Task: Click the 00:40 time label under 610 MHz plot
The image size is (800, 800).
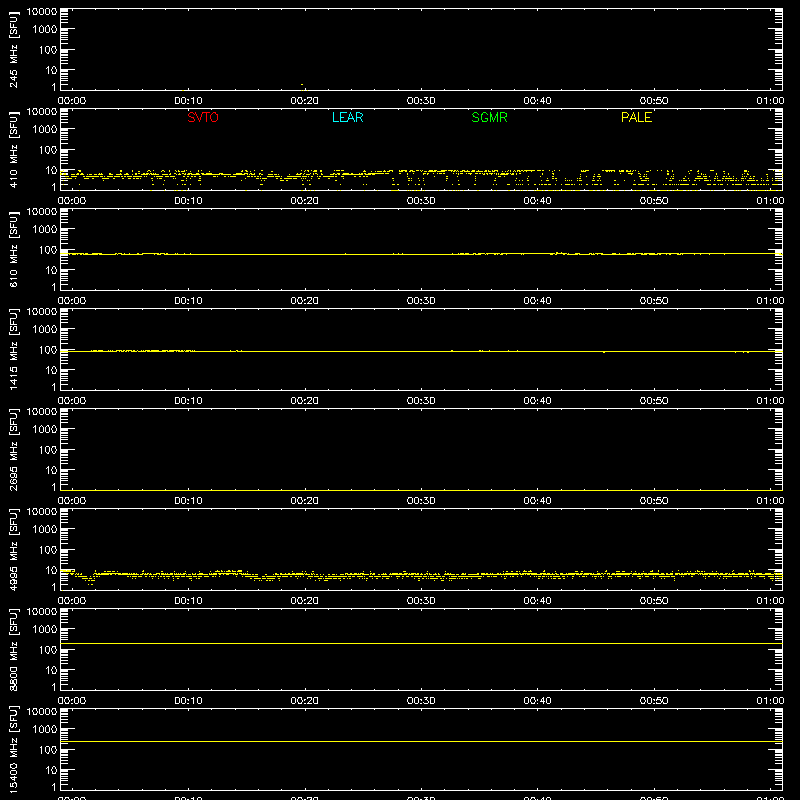Action: tap(537, 301)
